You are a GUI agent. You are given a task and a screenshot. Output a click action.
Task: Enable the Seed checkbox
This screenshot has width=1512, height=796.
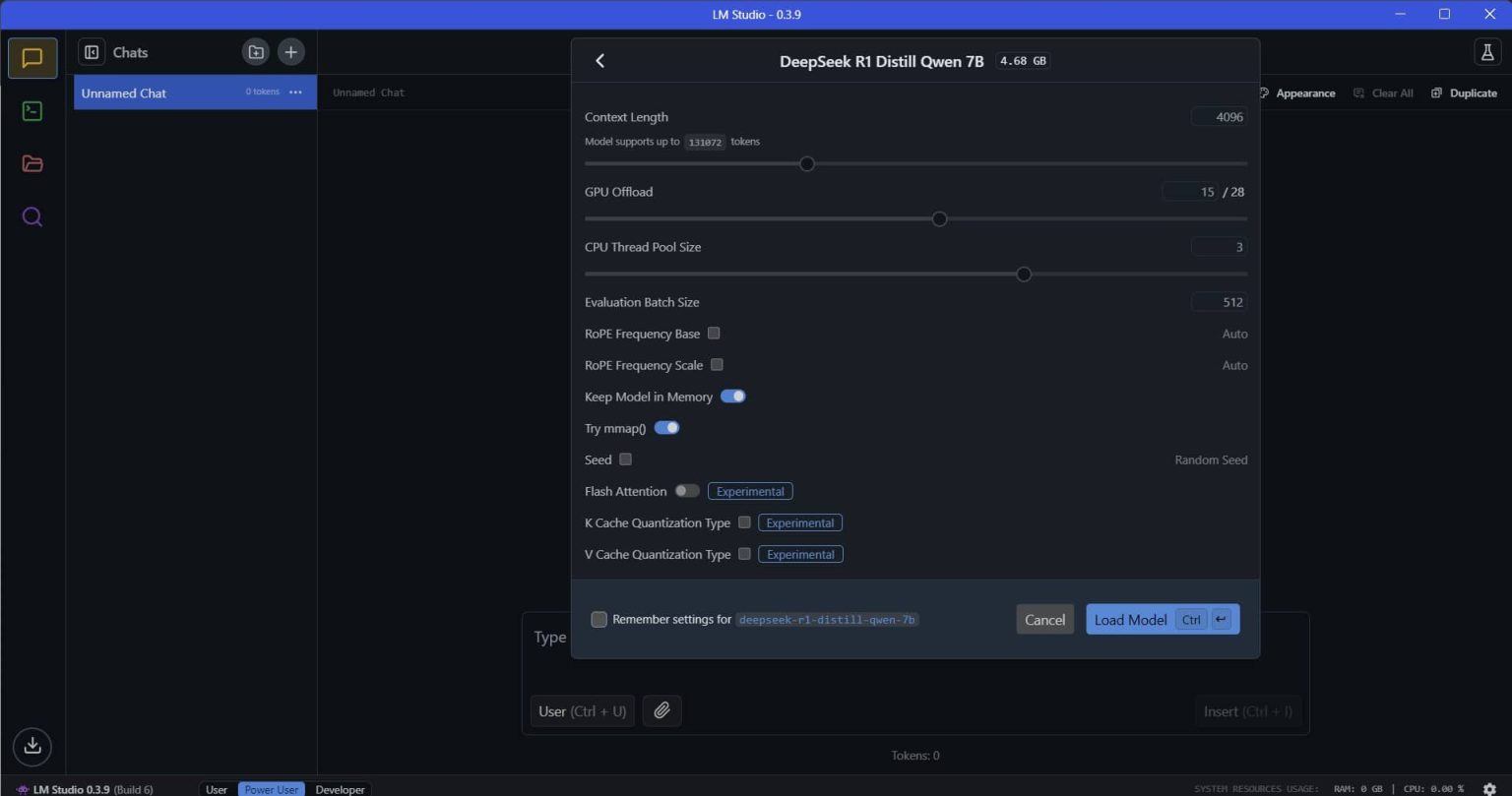point(625,459)
